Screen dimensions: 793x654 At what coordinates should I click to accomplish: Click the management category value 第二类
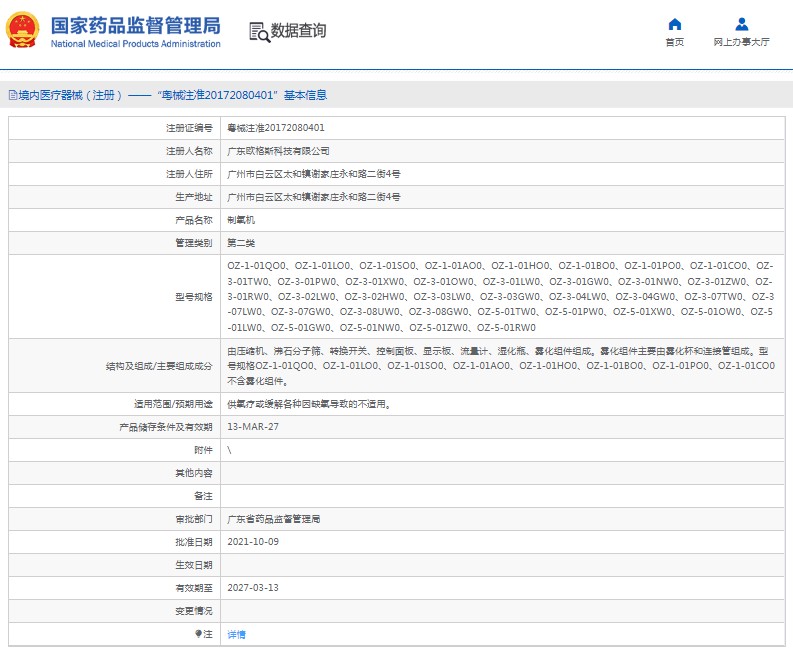[241, 243]
